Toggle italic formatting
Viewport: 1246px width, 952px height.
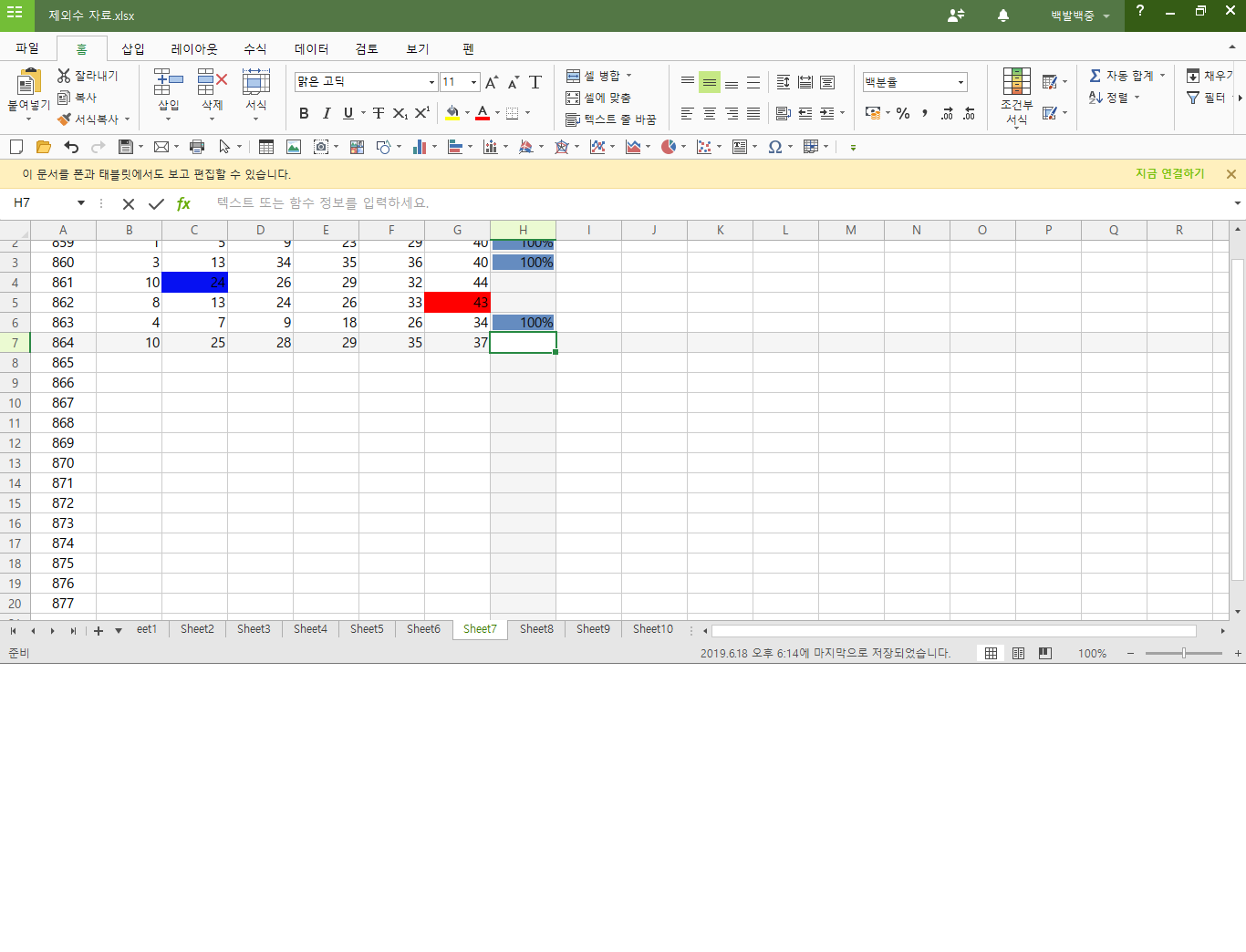tap(326, 113)
